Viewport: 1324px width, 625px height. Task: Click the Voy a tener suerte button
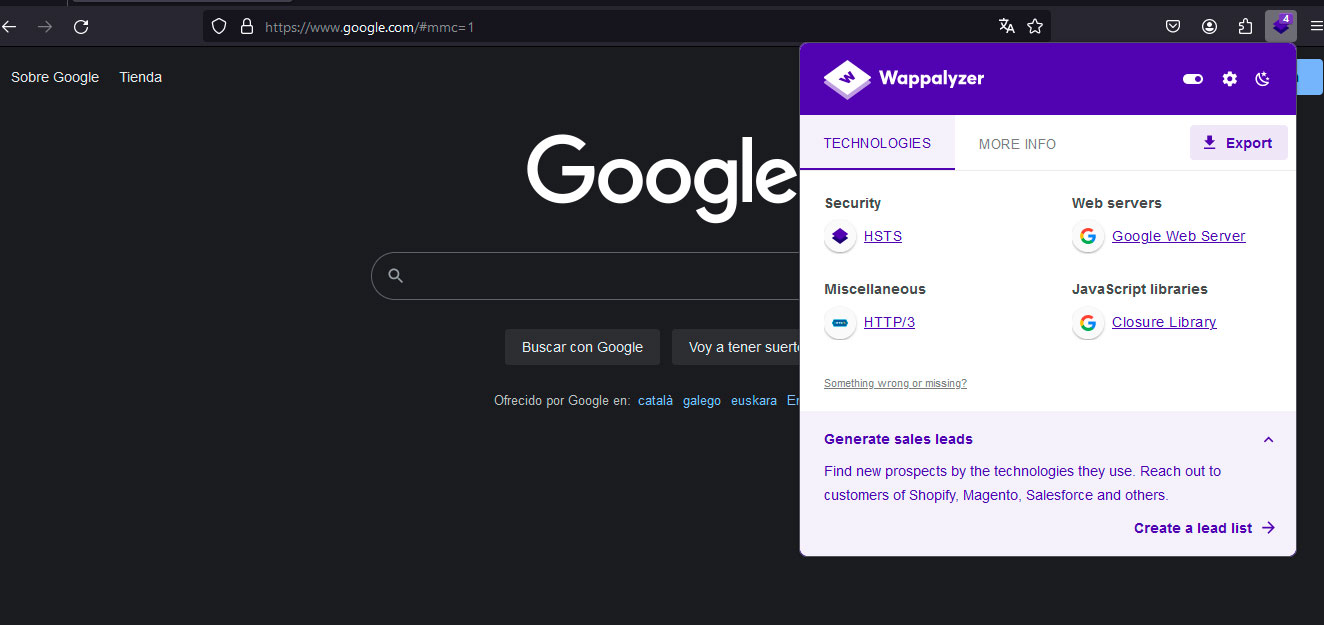click(736, 347)
